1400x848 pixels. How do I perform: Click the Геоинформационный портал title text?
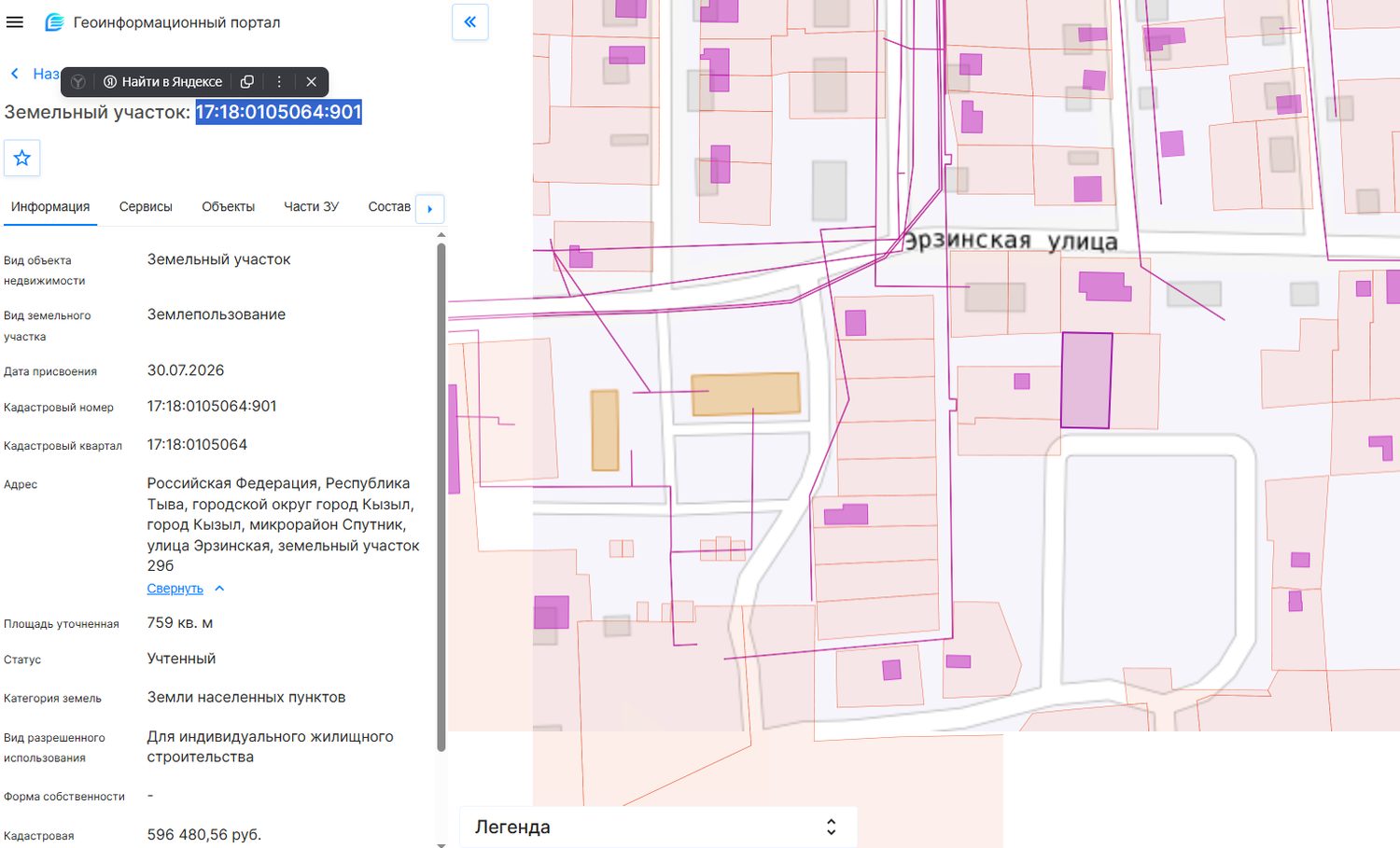(176, 22)
